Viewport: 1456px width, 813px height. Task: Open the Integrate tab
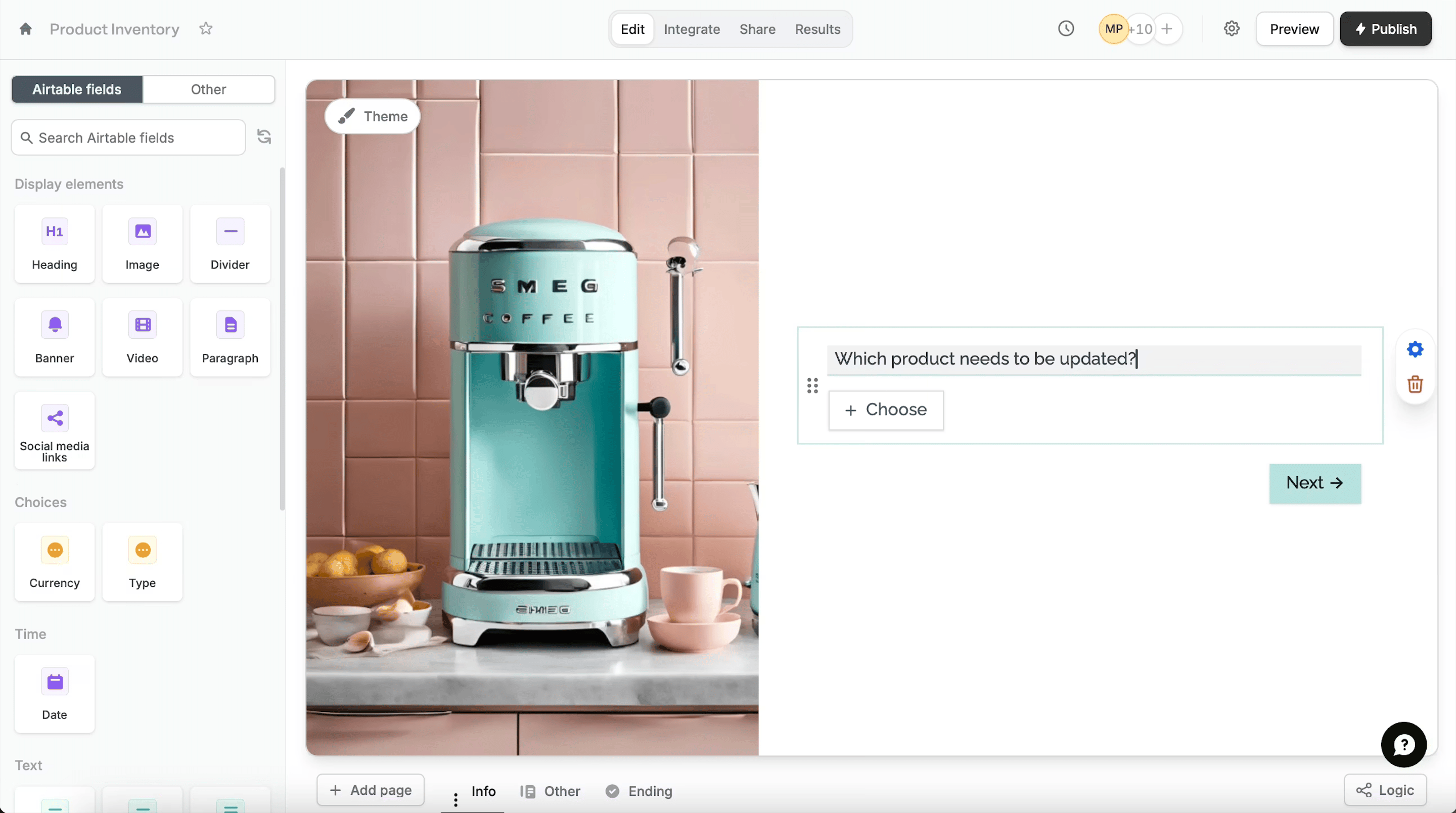(x=692, y=29)
